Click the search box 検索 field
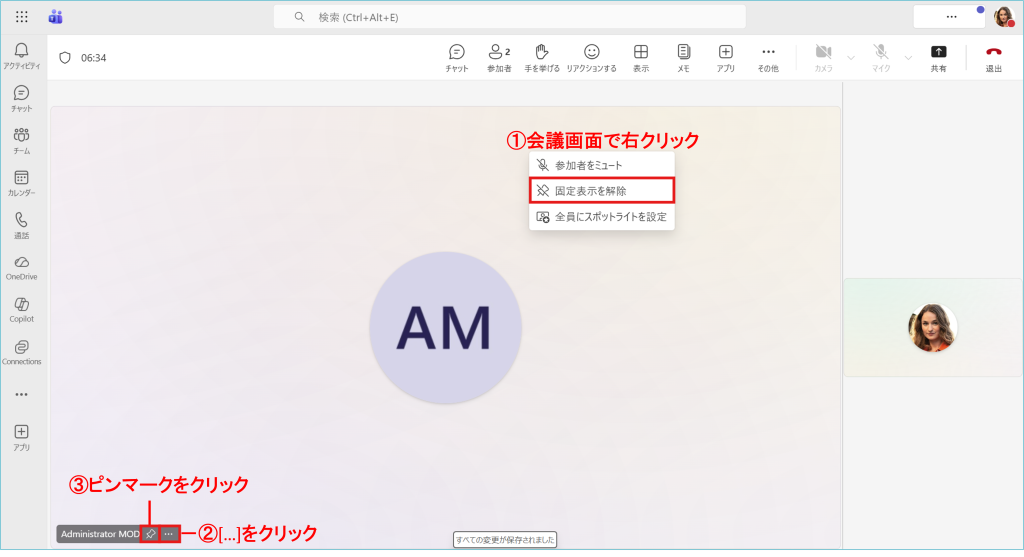 (509, 17)
